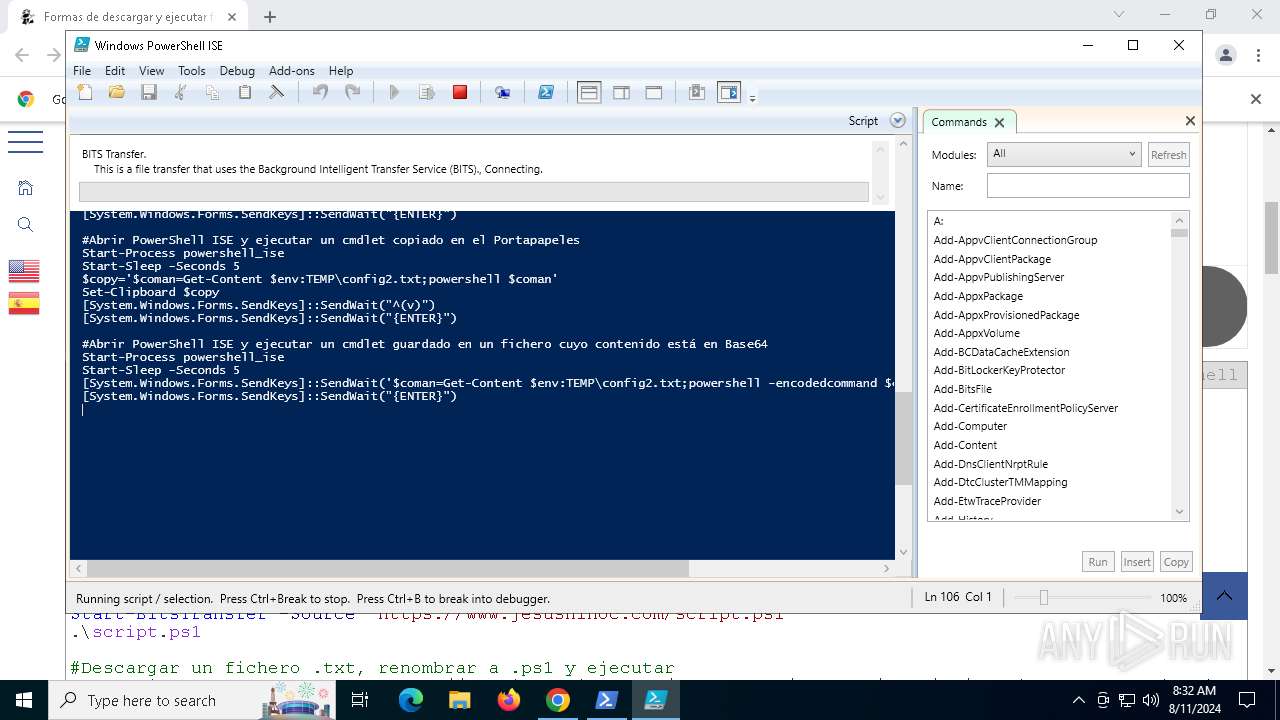Viewport: 1280px width, 720px height.
Task: Click the console horizontal scrollbar
Action: [388, 568]
